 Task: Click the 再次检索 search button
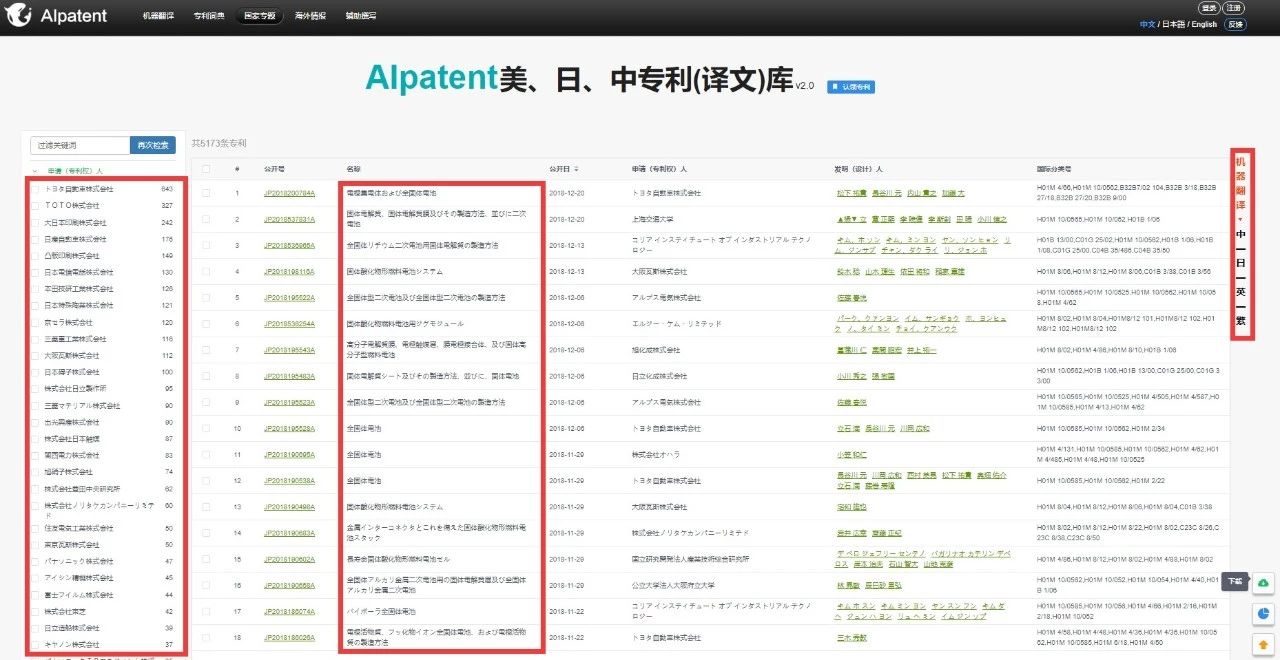coord(153,145)
